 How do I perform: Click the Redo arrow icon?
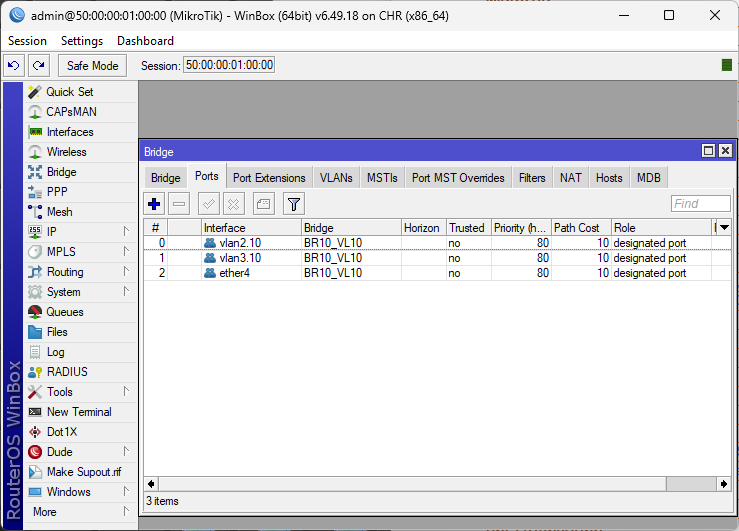38,65
